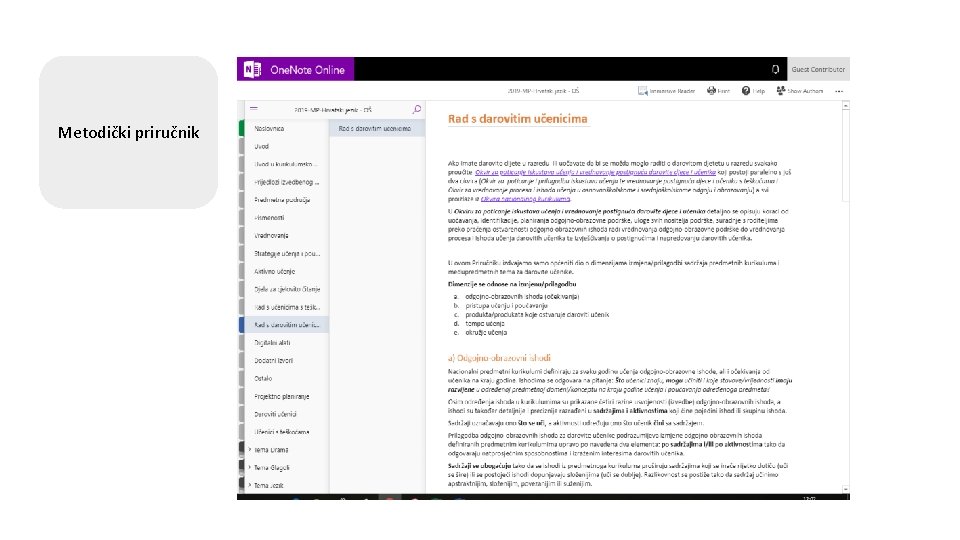960x540 pixels.
Task: Toggle Show Authors
Action: coord(800,91)
